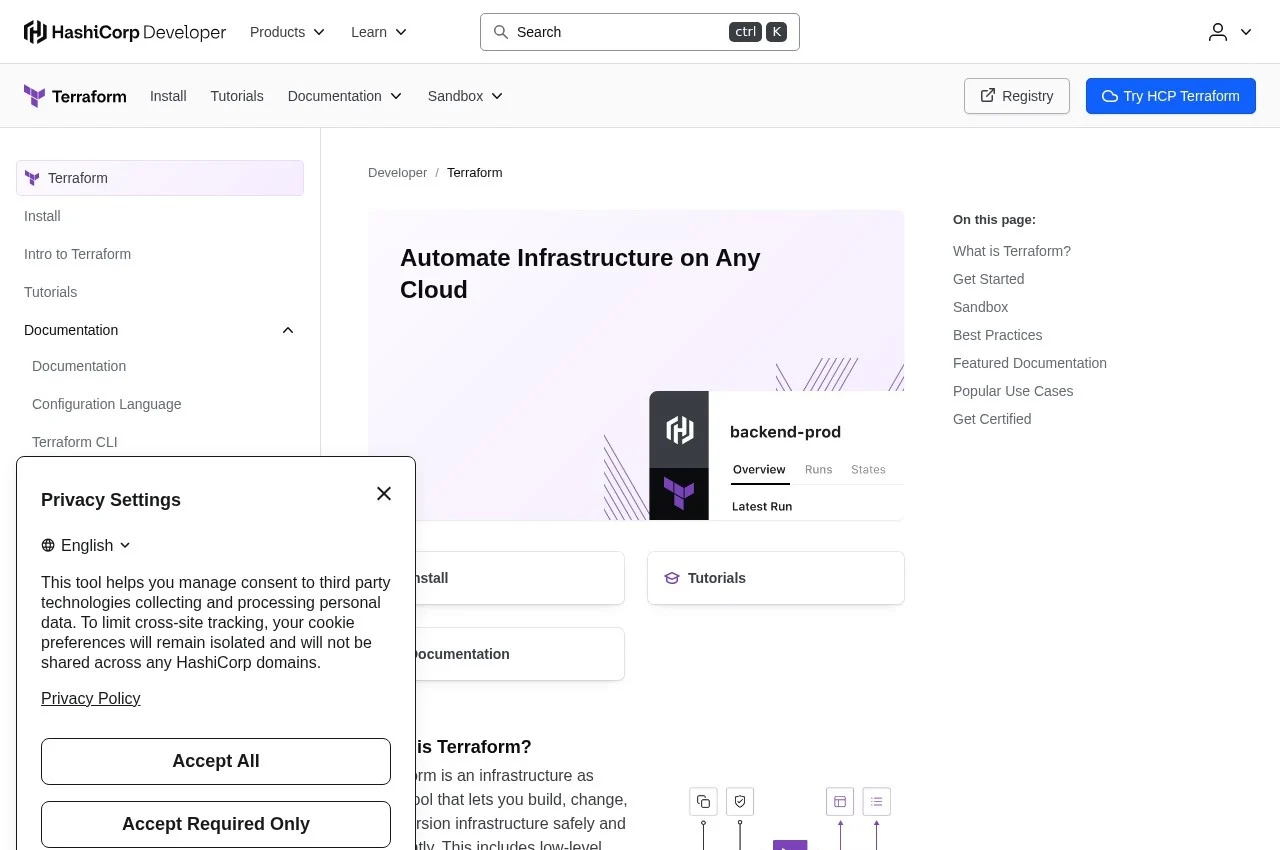Click Try HCP Terraform button
This screenshot has height=850, width=1280.
[x=1171, y=96]
